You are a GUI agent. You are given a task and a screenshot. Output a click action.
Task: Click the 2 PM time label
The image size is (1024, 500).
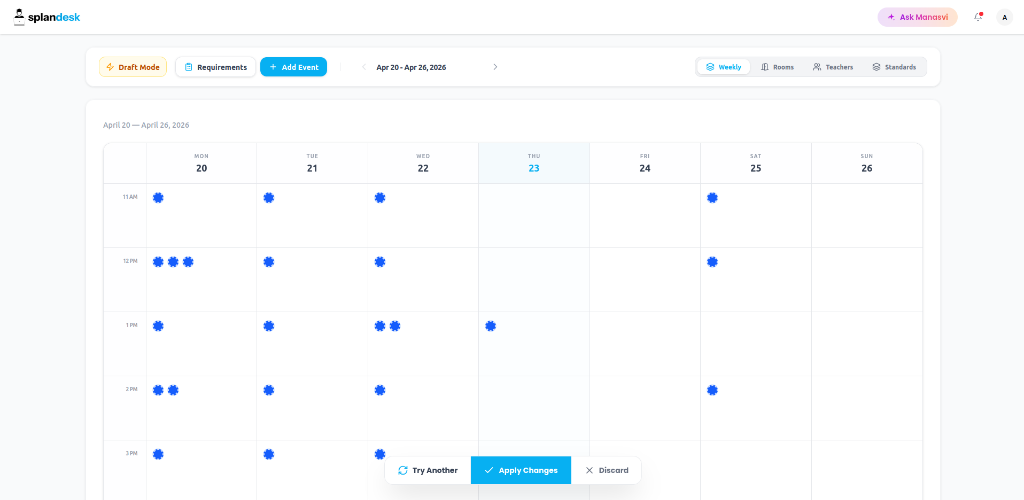pyautogui.click(x=131, y=389)
